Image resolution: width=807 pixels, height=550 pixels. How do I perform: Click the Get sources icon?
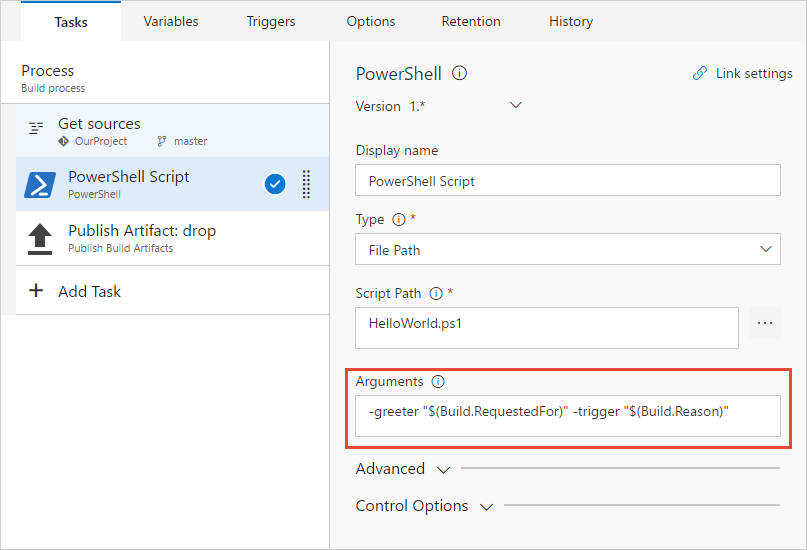coord(37,129)
